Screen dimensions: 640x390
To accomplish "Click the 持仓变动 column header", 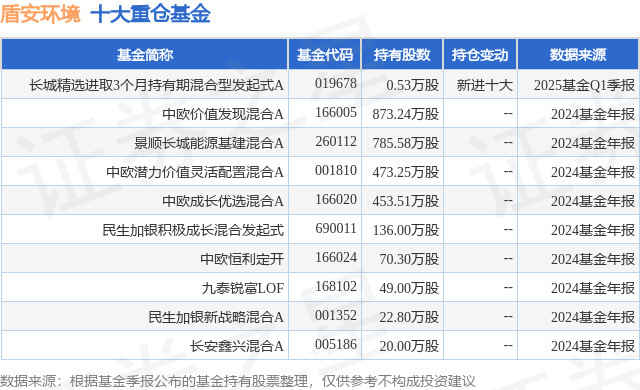I will tap(480, 55).
